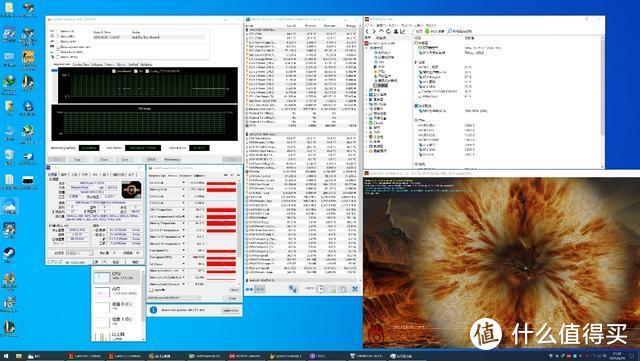The width and height of the screenshot is (640, 361).
Task: Switch to Statistics tab in stability test
Action: tap(146, 64)
